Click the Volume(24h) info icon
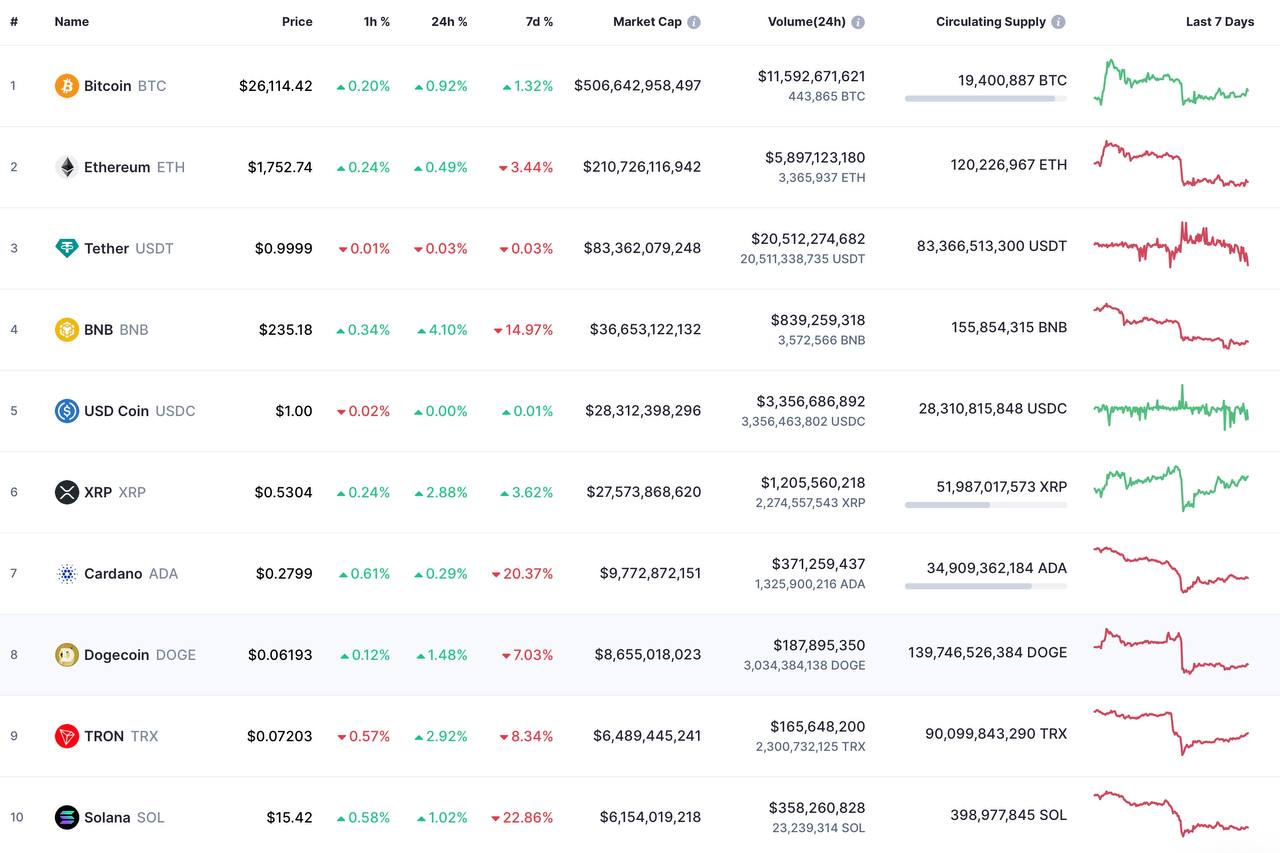Screen dimensions: 1280x853 tap(858, 22)
